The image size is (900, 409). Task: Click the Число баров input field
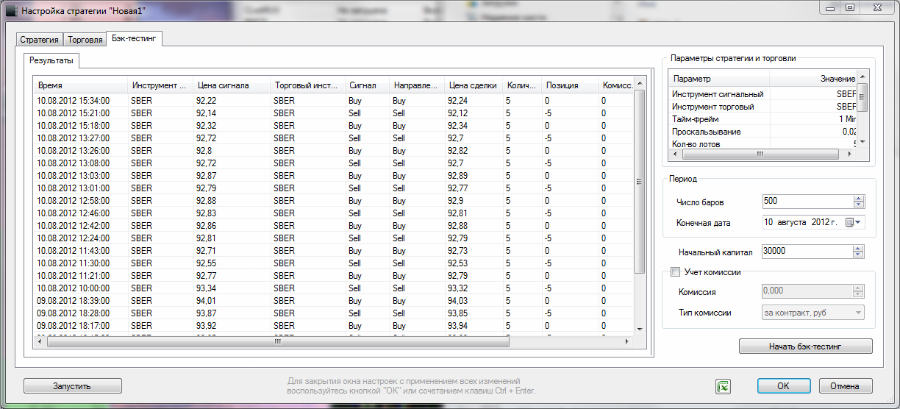[807, 201]
